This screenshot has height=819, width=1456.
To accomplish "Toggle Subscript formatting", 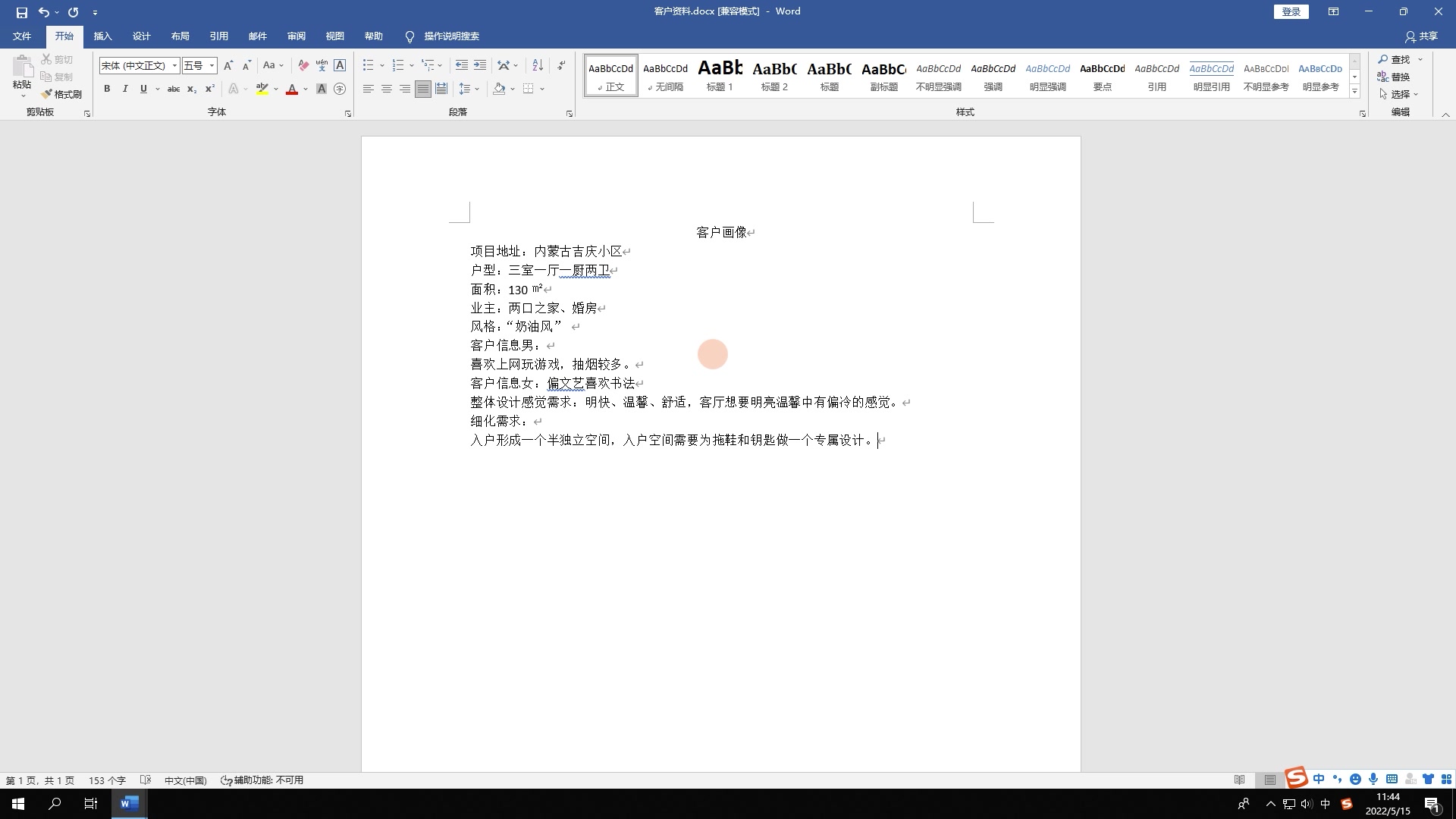I will click(192, 89).
